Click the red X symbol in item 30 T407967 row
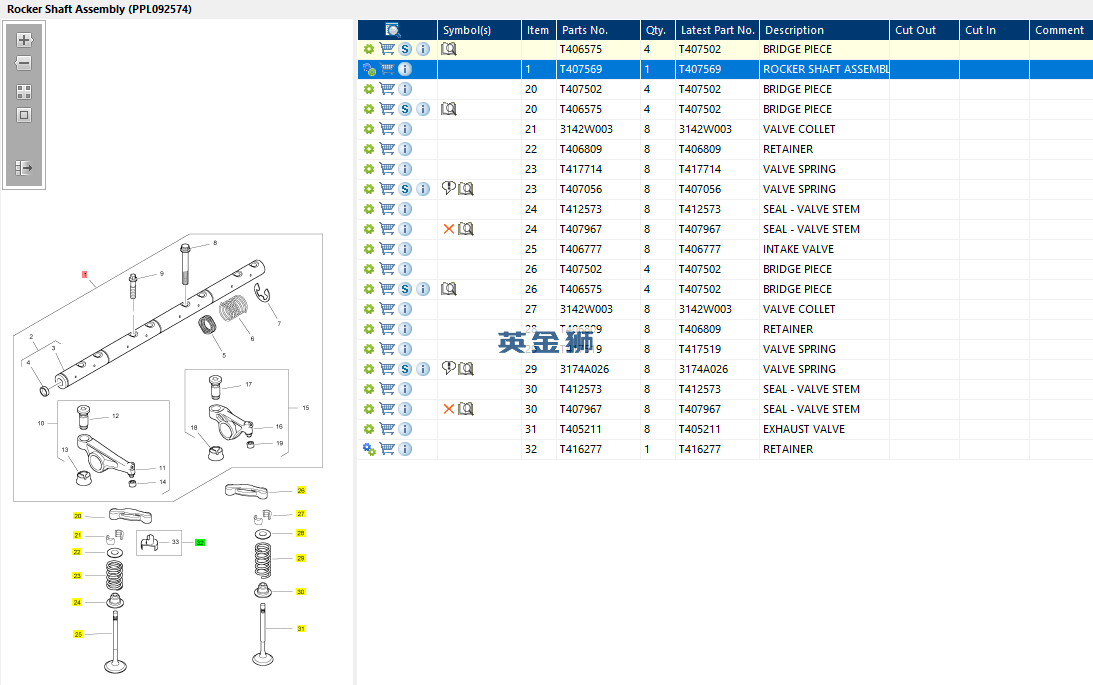 click(x=449, y=408)
